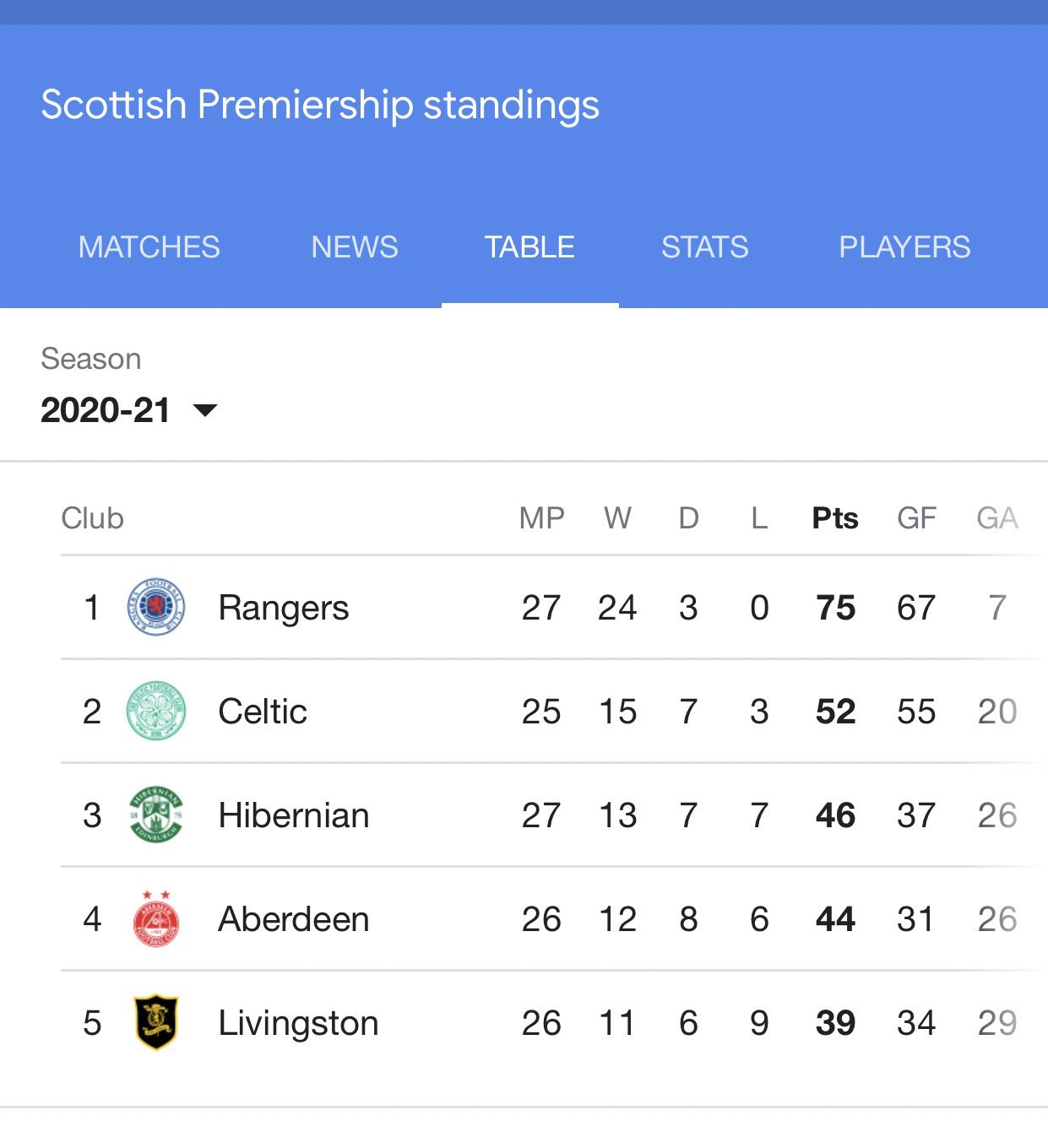Open the Aberdeen team name link
This screenshot has width=1048, height=1148.
point(294,919)
